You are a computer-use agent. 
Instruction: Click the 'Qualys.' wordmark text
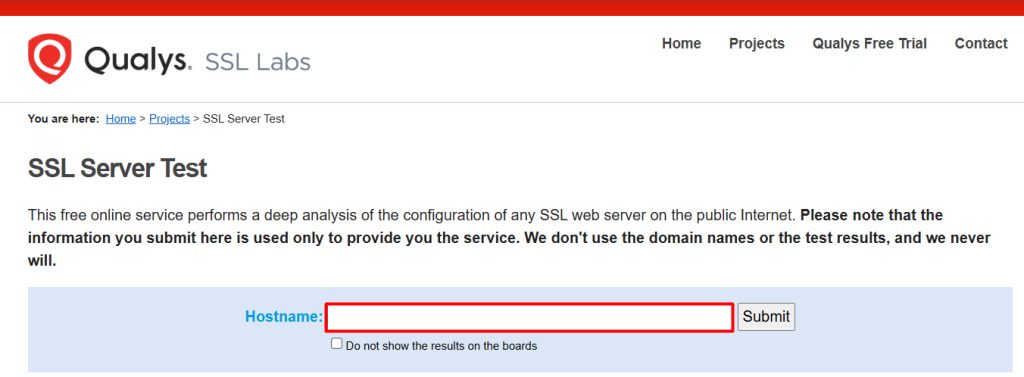(x=138, y=61)
